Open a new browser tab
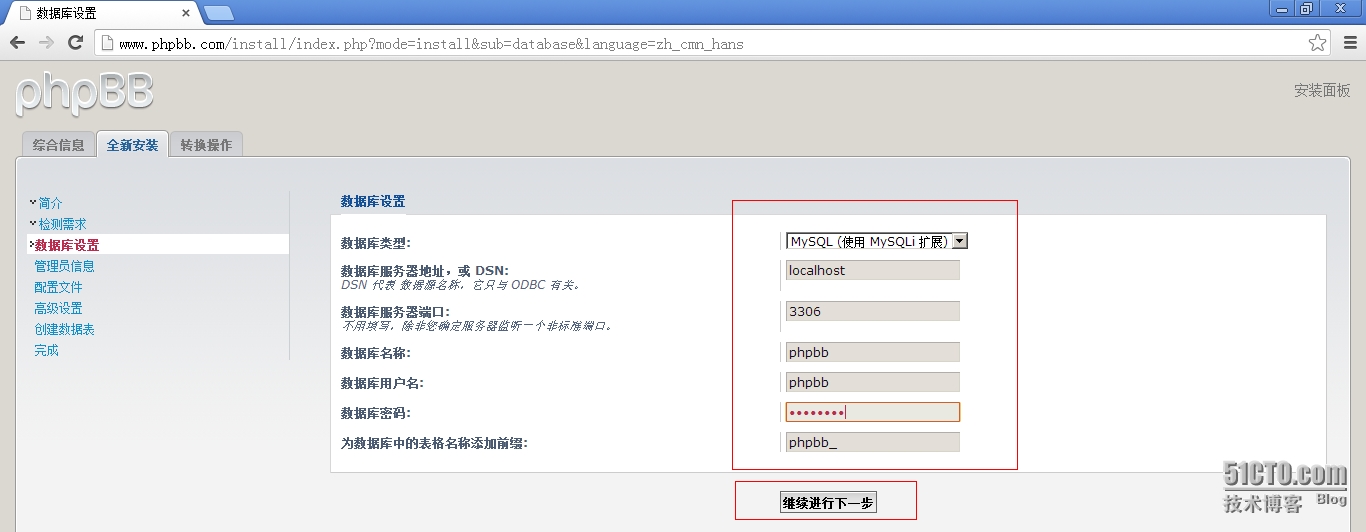Viewport: 1366px width, 532px height. tap(219, 13)
